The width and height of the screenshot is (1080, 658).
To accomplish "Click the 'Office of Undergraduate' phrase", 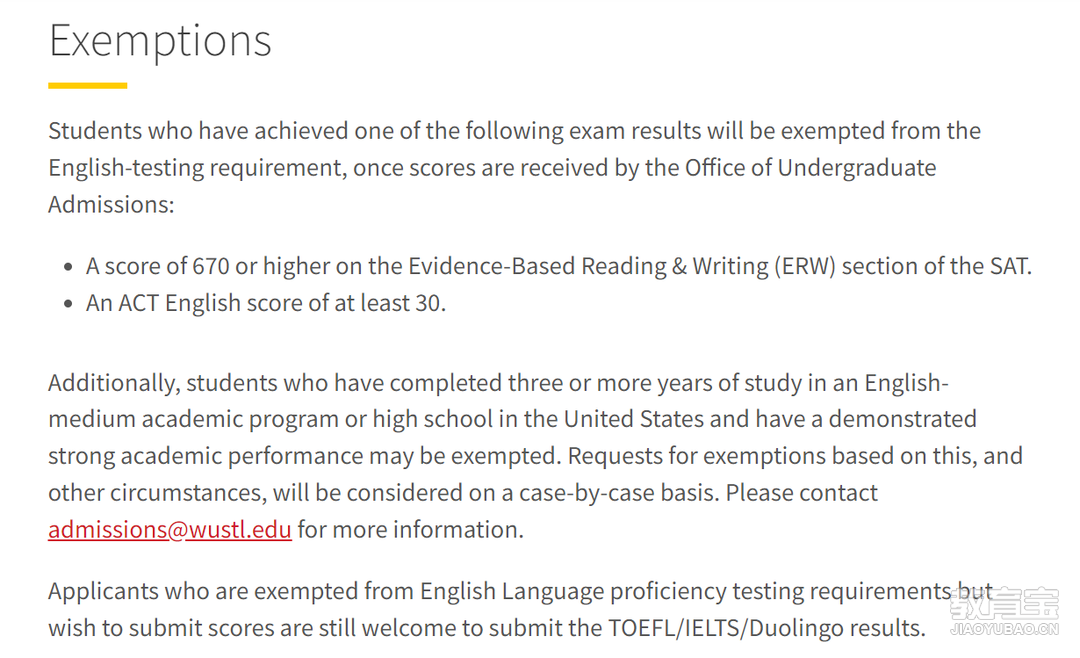I will click(810, 167).
